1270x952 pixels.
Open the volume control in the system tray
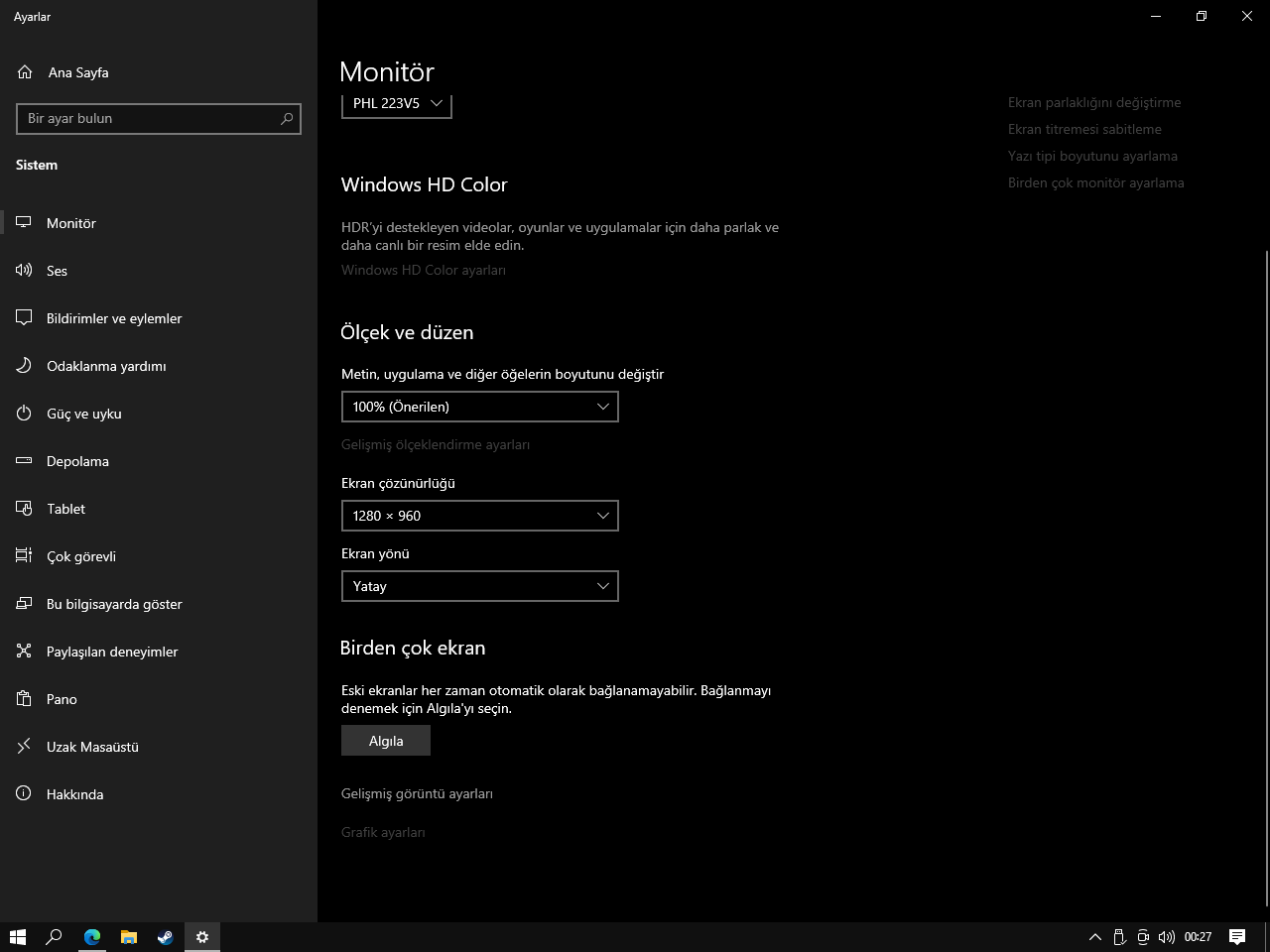point(1167,937)
